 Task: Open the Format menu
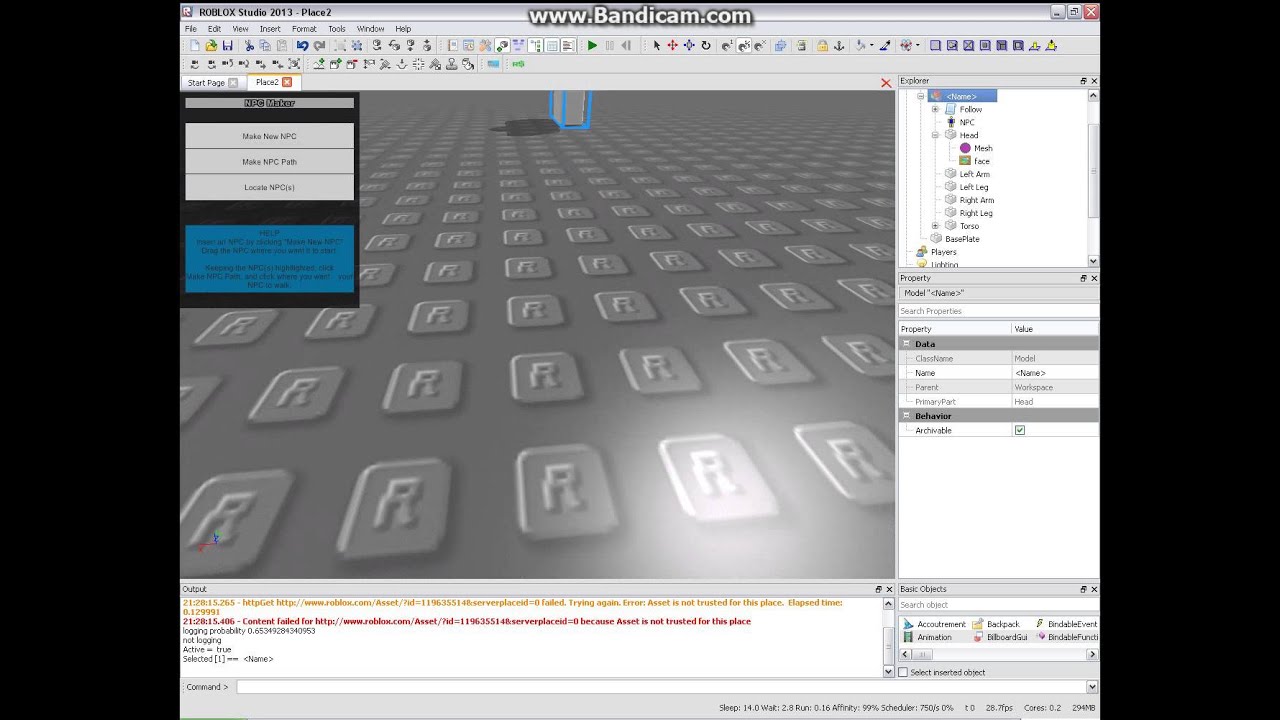coord(304,29)
